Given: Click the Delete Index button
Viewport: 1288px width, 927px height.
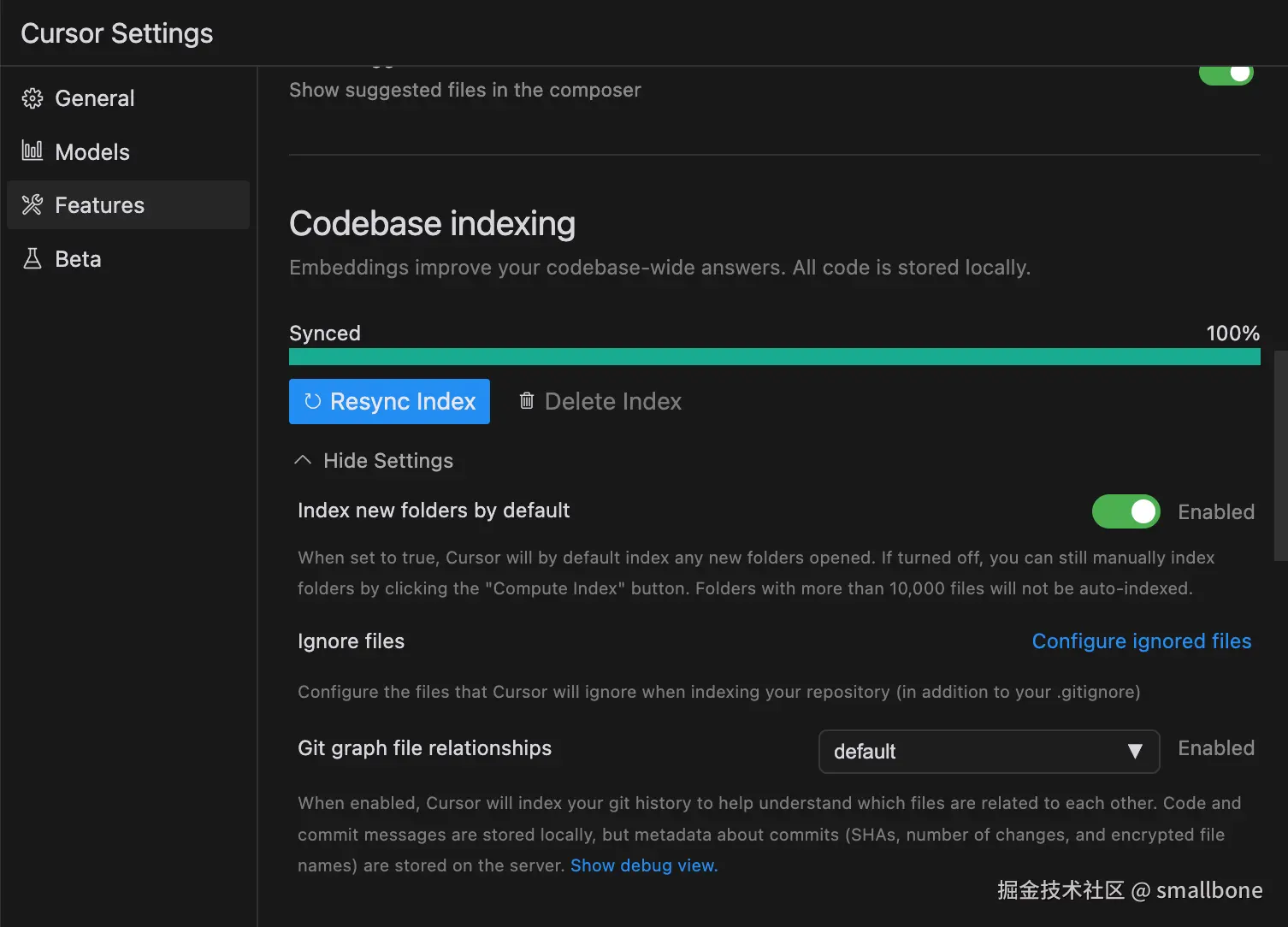Looking at the screenshot, I should click(x=600, y=401).
